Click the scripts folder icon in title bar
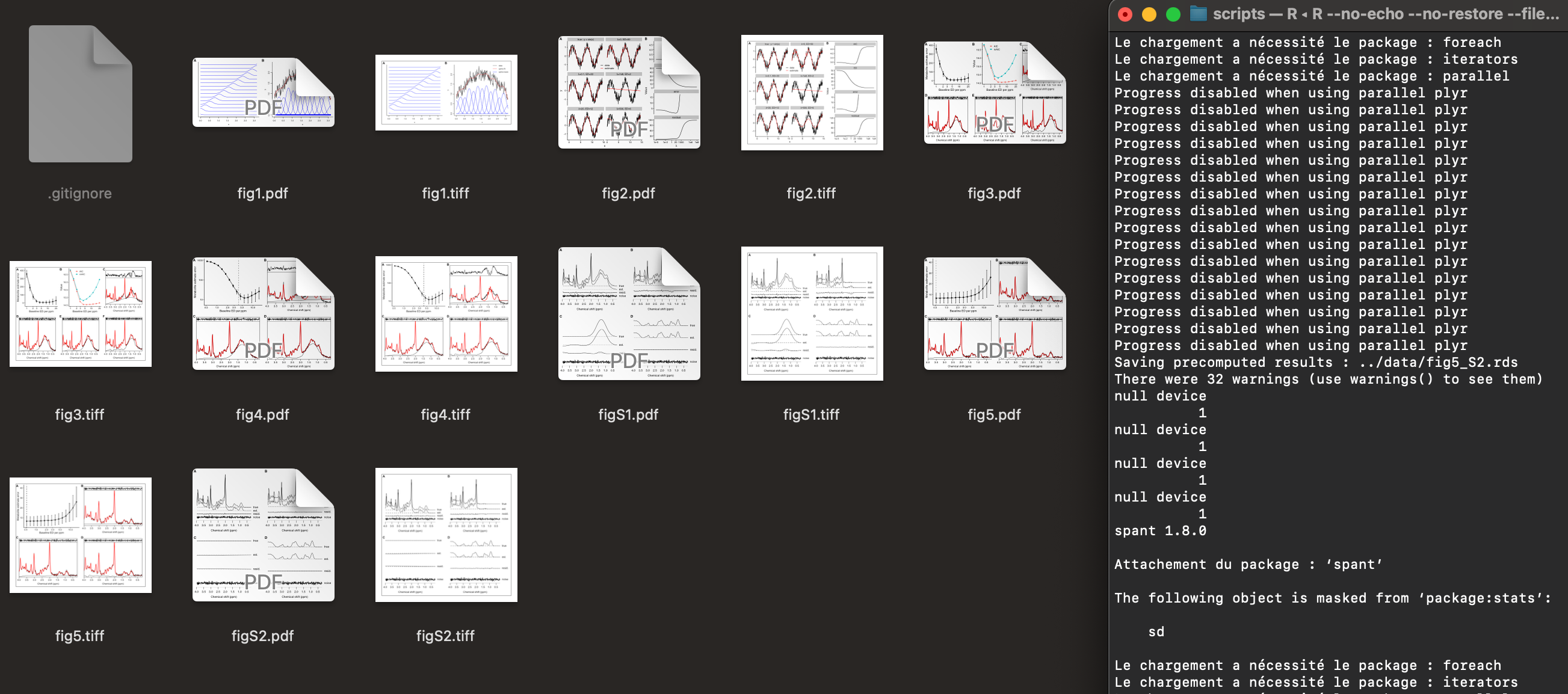 point(1198,13)
